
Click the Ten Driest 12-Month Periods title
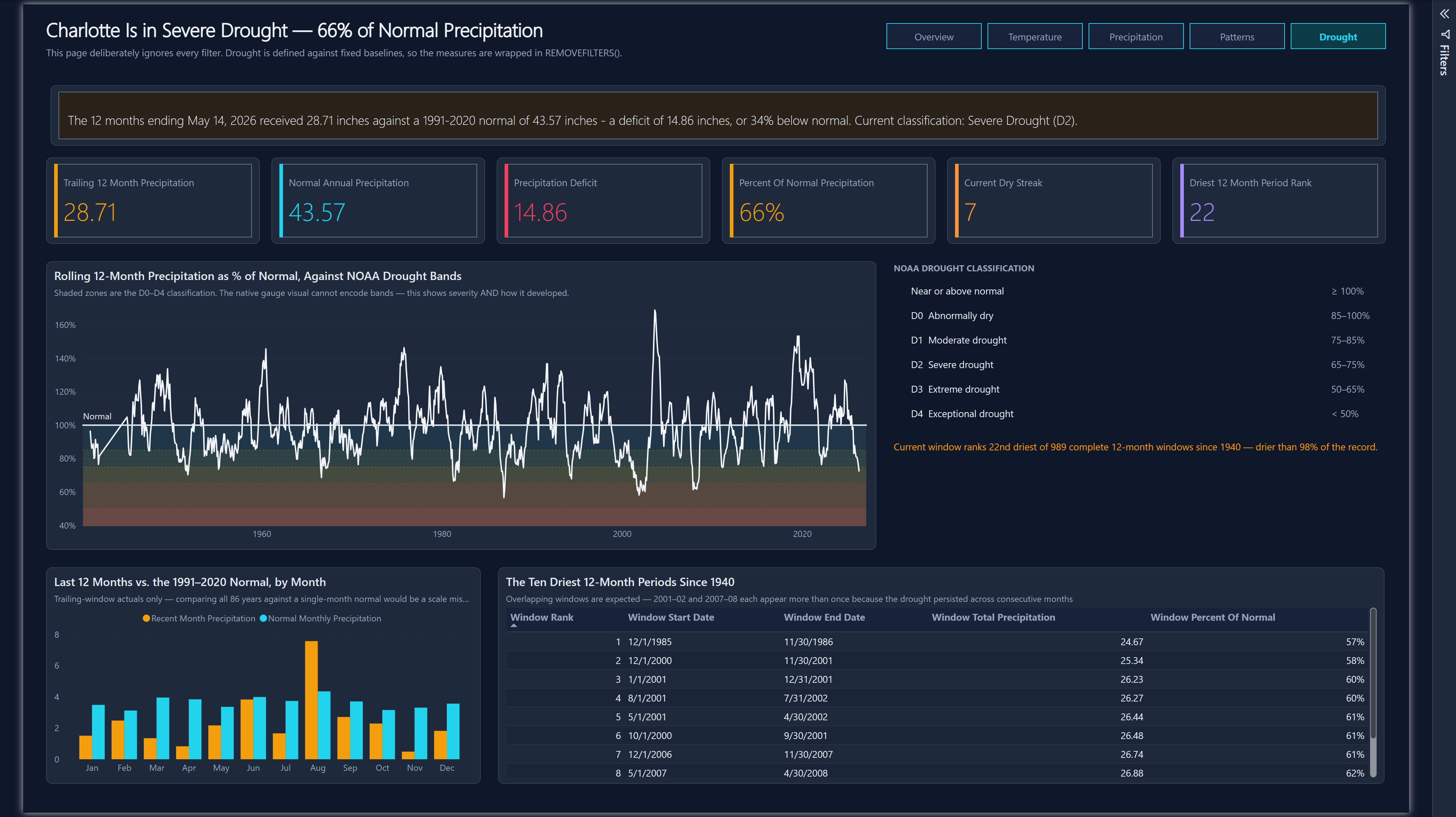point(620,582)
